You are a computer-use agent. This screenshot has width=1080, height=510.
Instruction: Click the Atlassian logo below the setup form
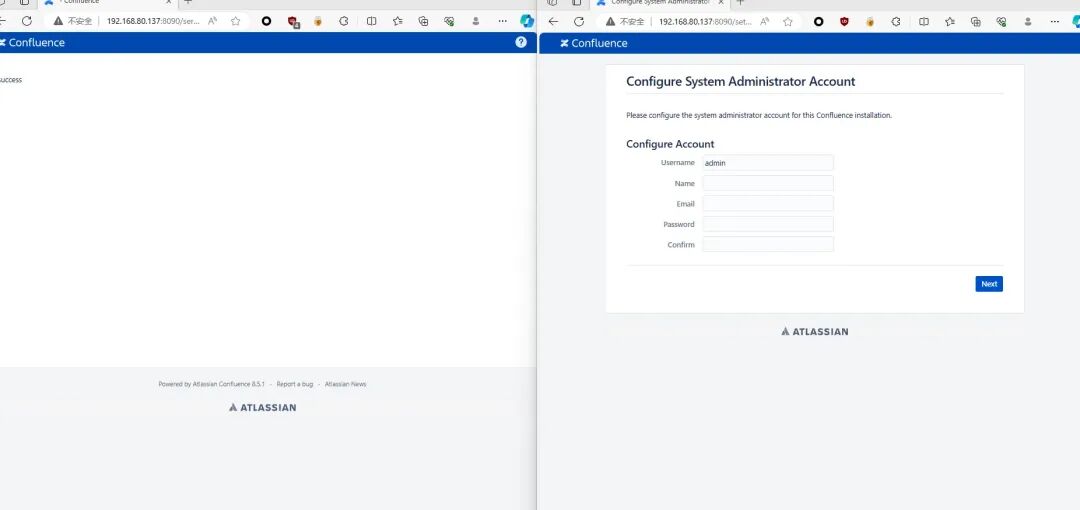pos(815,332)
